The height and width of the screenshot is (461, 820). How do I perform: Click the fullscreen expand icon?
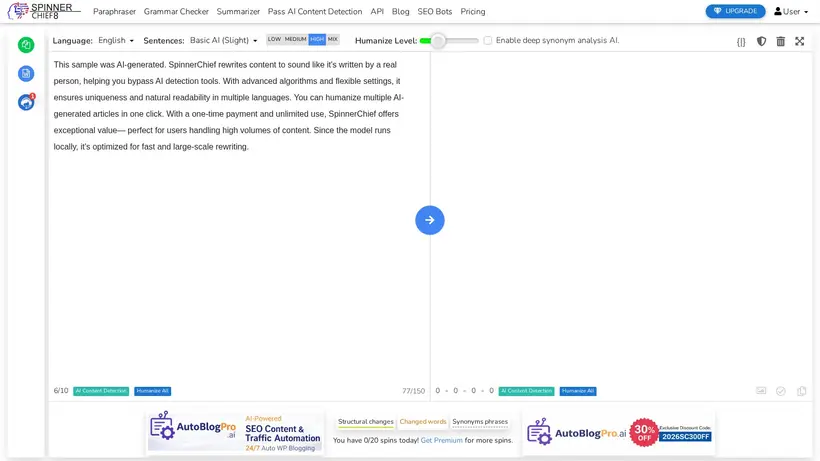pyautogui.click(x=800, y=41)
